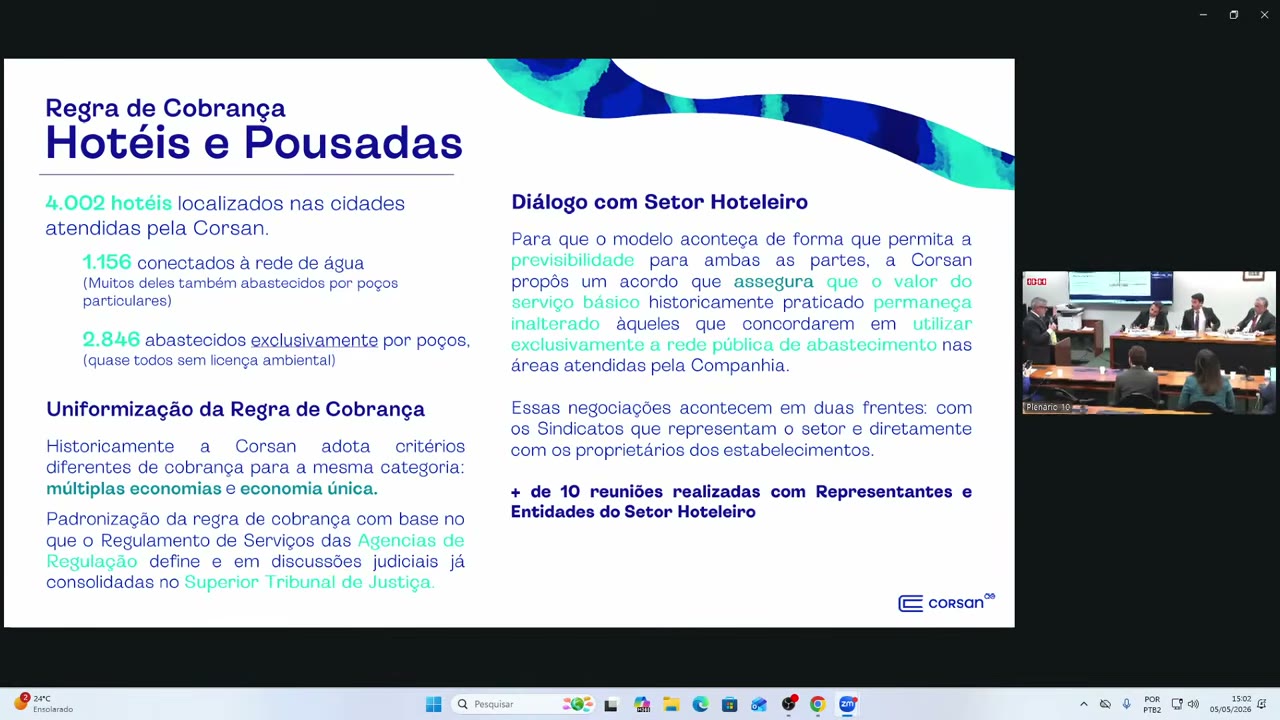Screen dimensions: 1280x720
Task: Open Microsoft Edge from the taskbar
Action: [x=700, y=704]
